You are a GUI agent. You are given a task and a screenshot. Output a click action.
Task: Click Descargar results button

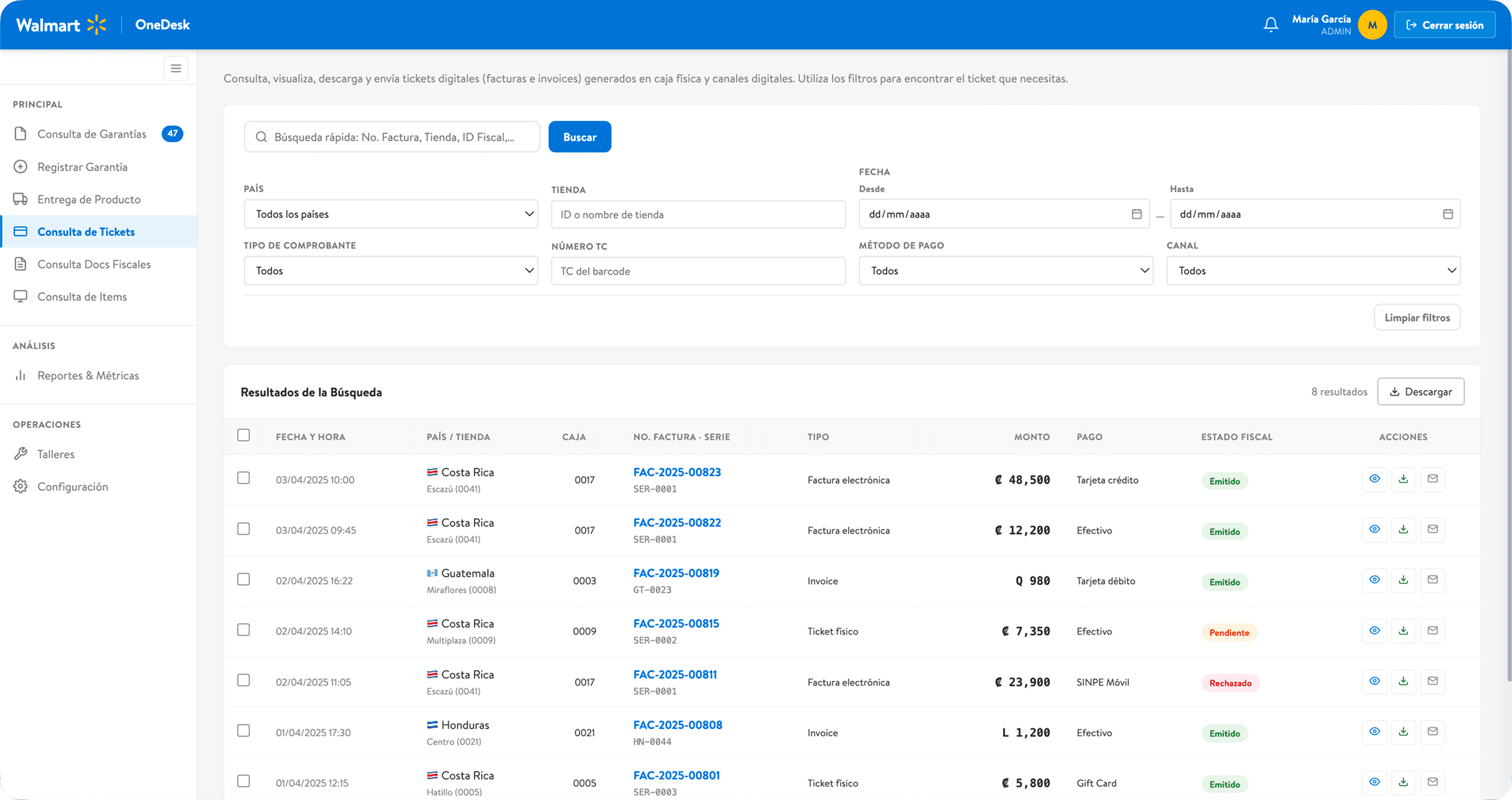1421,392
